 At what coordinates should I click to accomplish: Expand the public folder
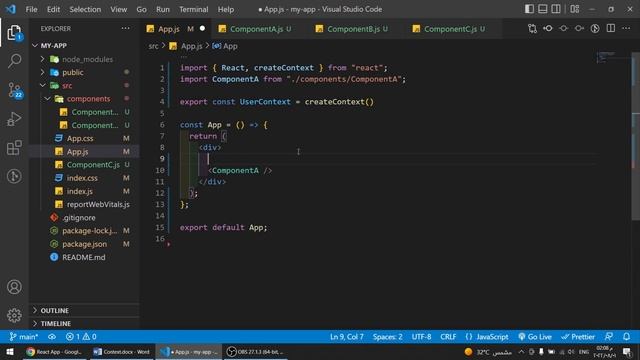tap(84, 72)
